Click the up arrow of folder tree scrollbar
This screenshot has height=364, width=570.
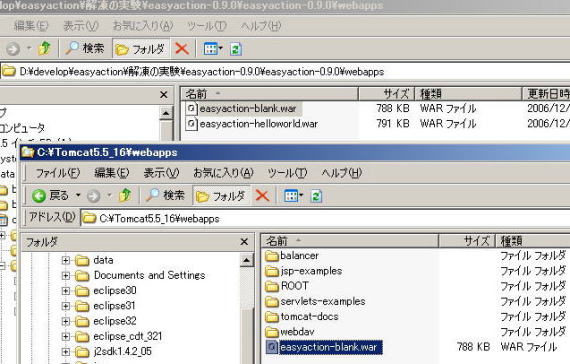246,260
